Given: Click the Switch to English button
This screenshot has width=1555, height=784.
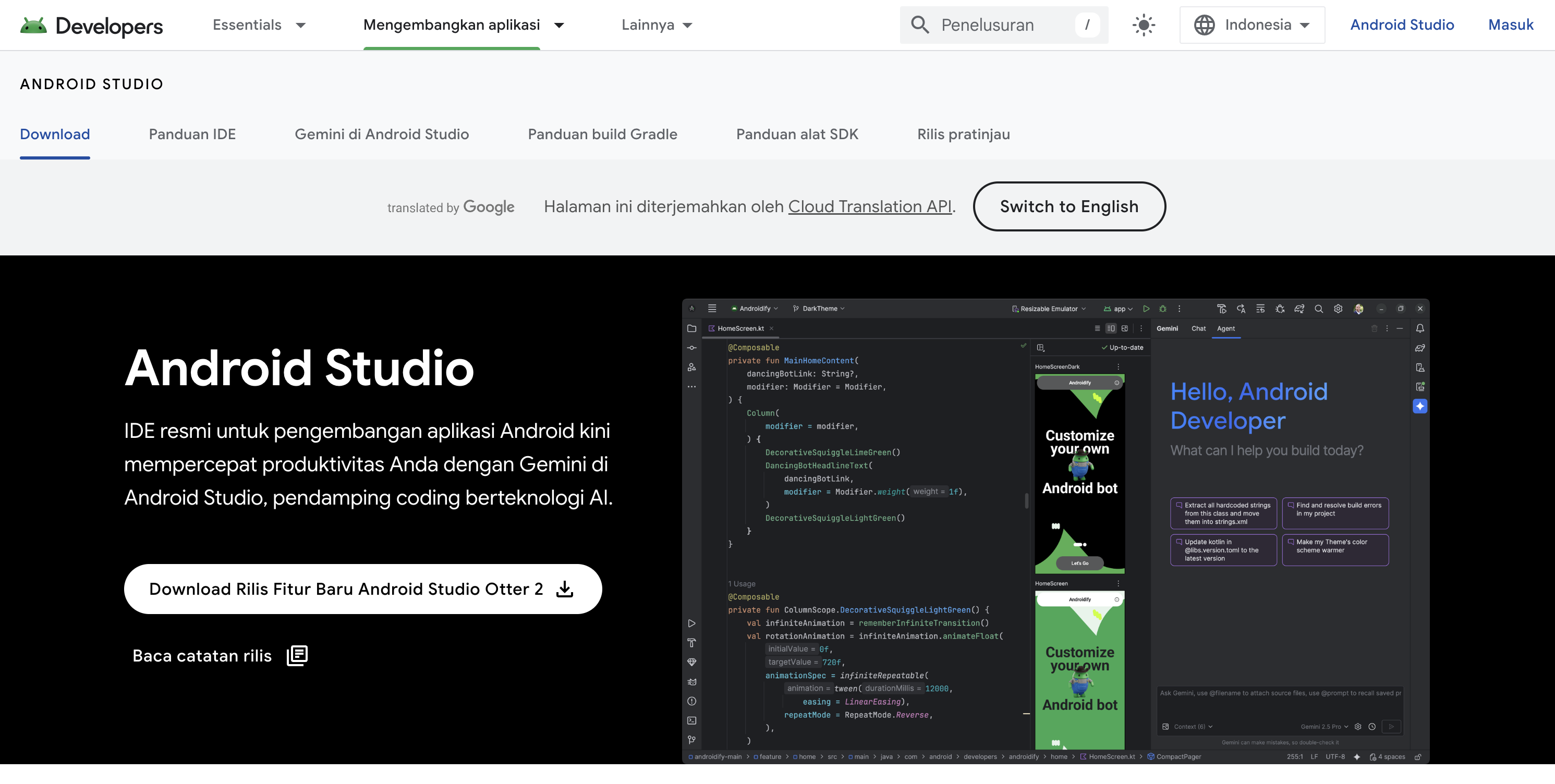Looking at the screenshot, I should coord(1068,206).
